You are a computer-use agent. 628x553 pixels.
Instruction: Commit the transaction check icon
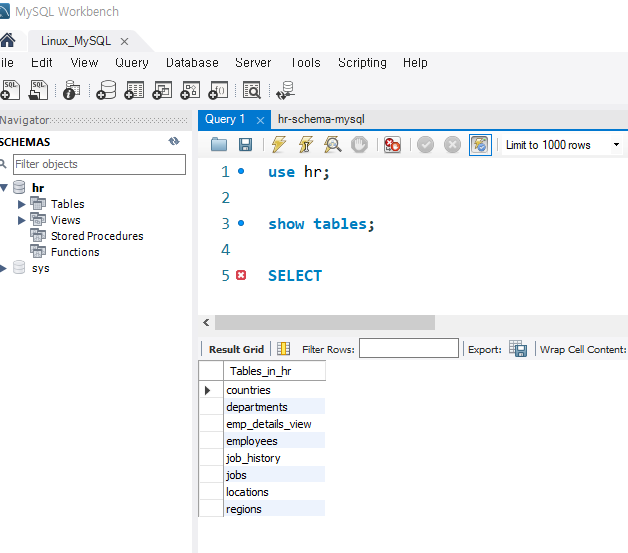click(x=425, y=145)
